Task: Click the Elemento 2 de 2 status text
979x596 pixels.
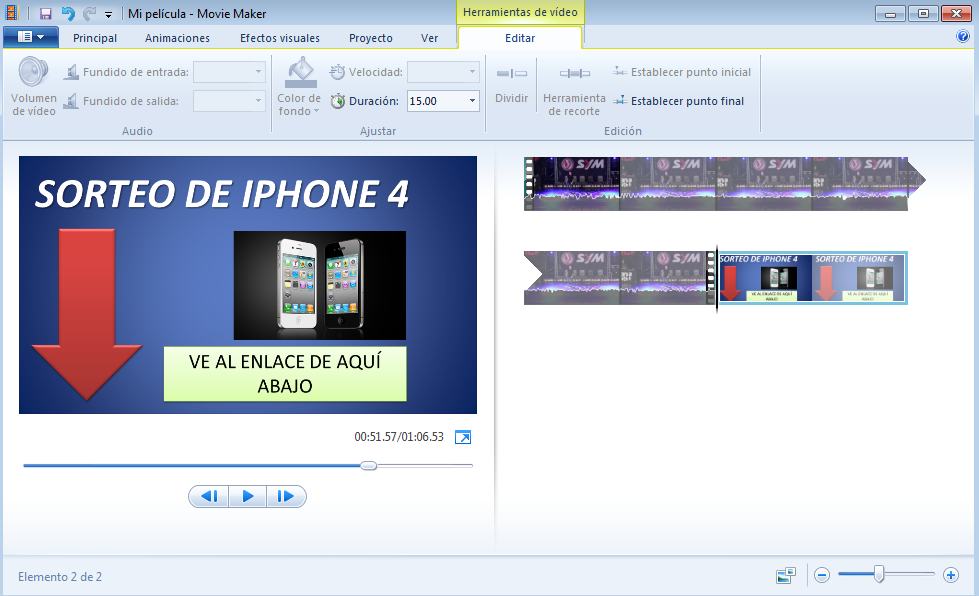Action: pyautogui.click(x=60, y=577)
